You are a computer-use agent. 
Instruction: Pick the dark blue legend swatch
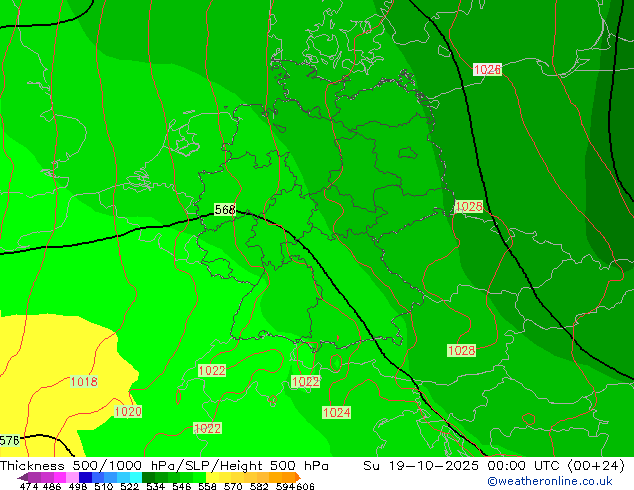pyautogui.click(x=85, y=477)
